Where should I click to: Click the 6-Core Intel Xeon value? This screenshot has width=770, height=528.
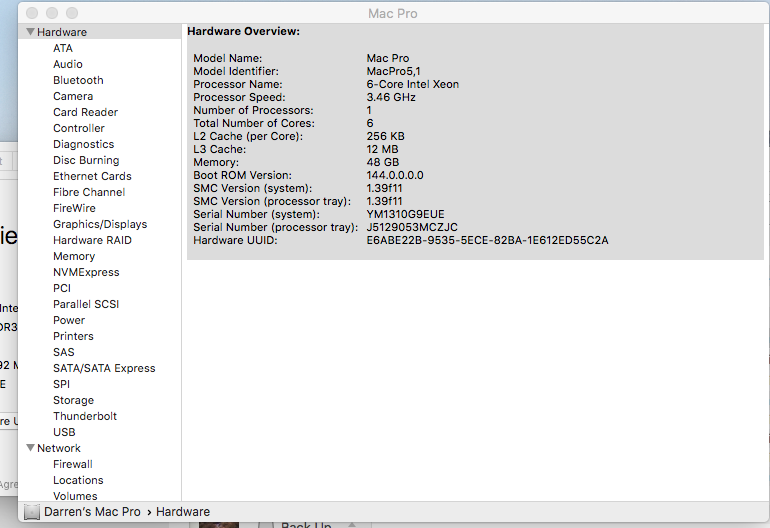coord(412,84)
